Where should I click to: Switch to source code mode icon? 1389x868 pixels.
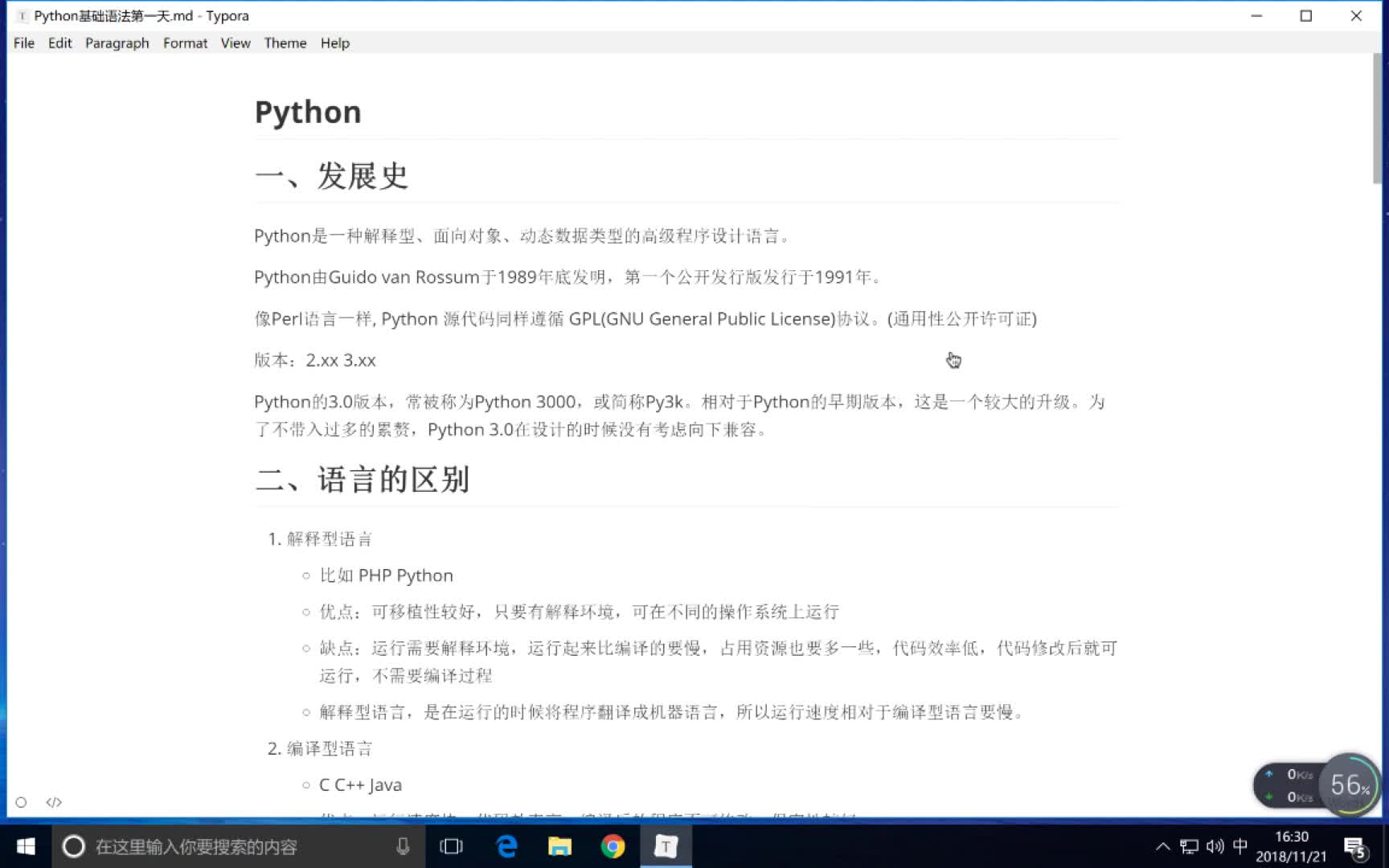pos(54,802)
